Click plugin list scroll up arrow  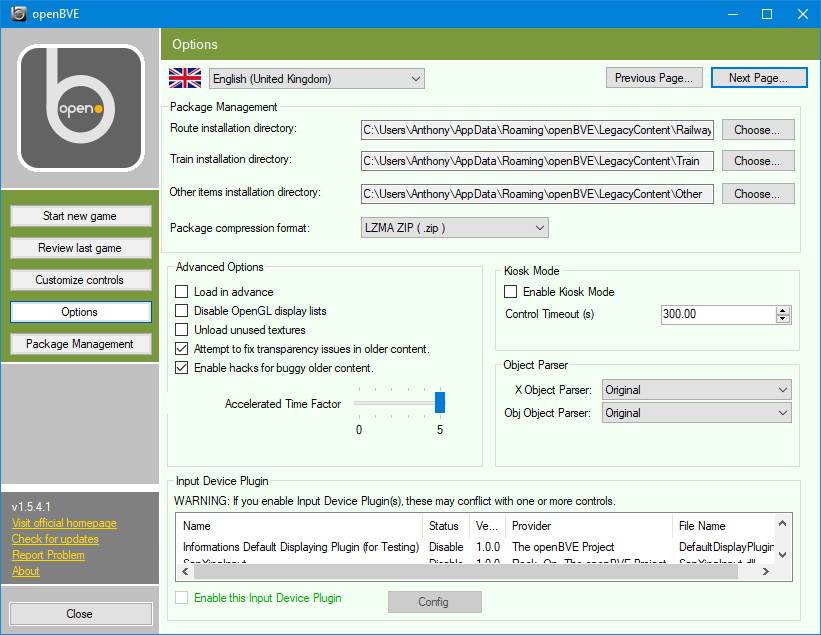(782, 523)
